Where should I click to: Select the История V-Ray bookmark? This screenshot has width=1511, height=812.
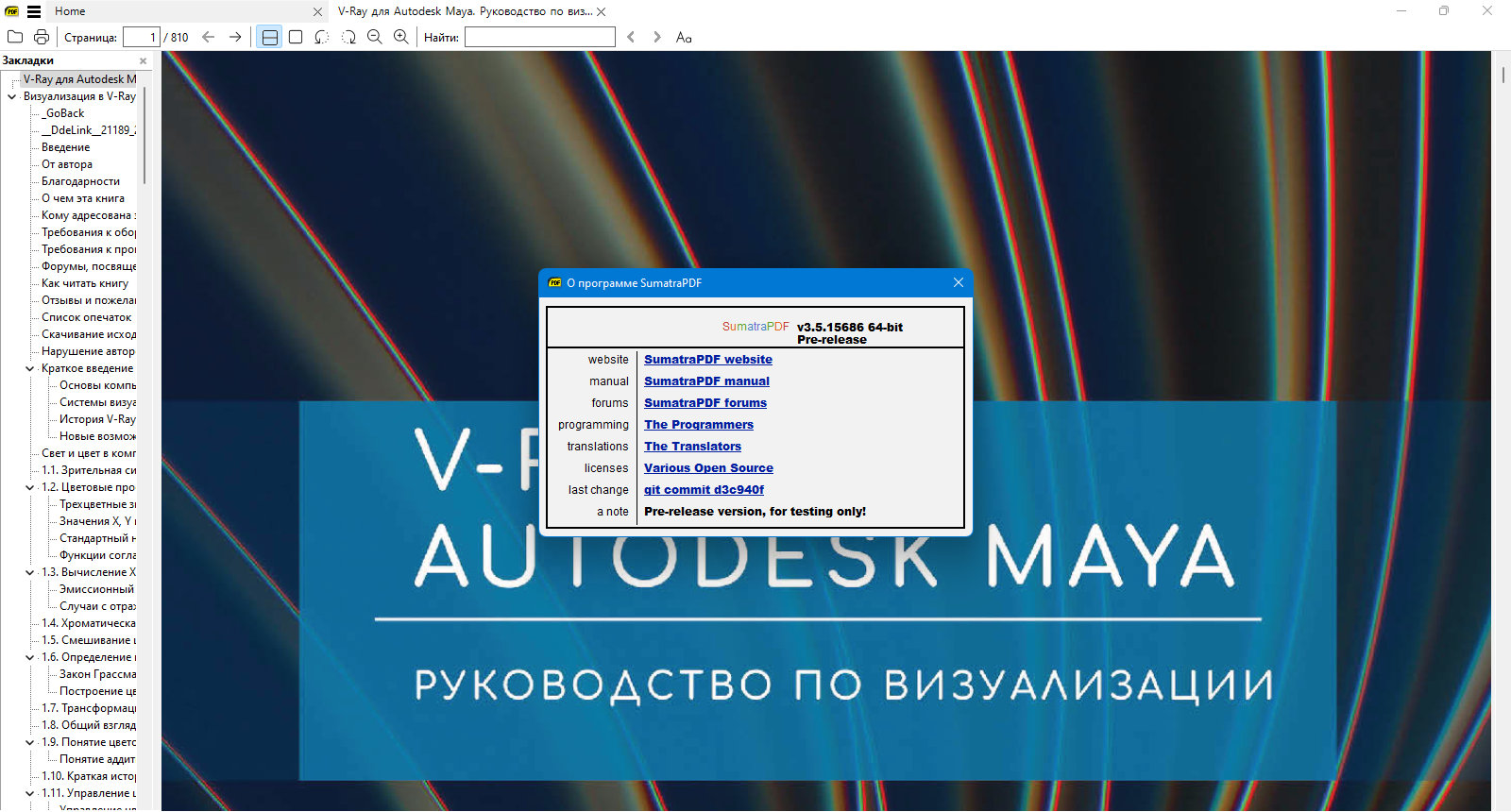coord(97,419)
